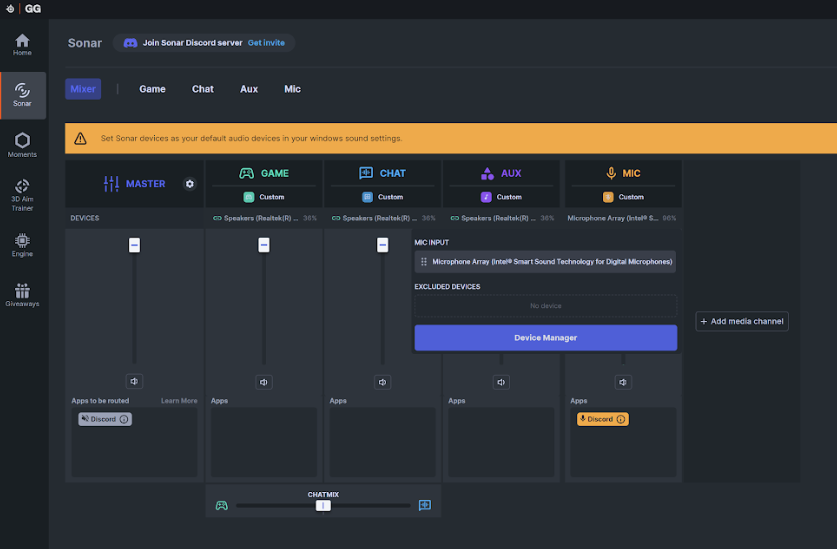
Task: Click the 'Set Sonar devices as your default' message
Action: (x=251, y=138)
